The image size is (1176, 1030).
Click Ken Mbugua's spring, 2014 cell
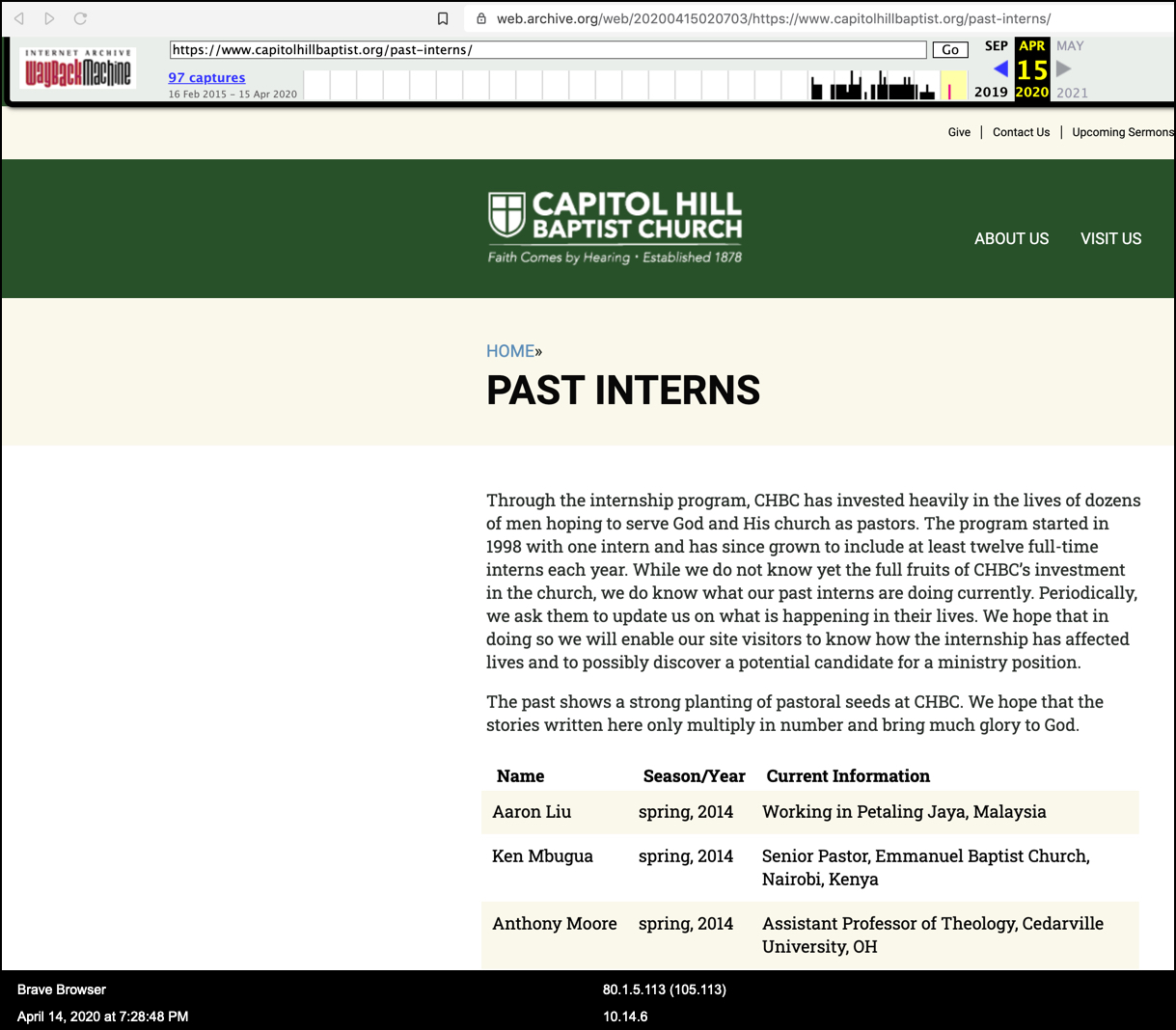[x=686, y=856]
